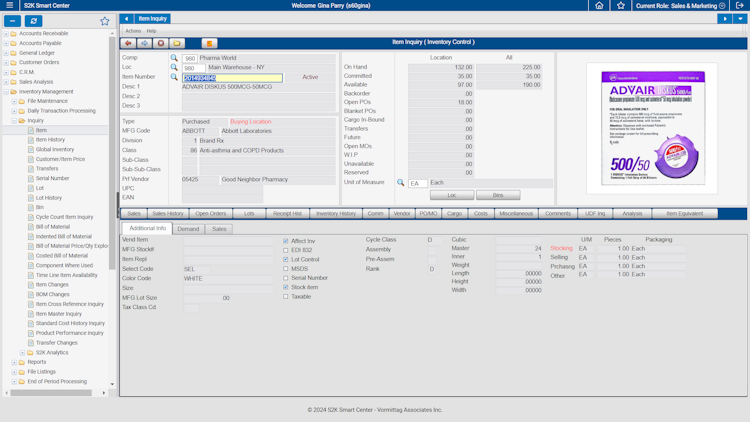Image resolution: width=750 pixels, height=422 pixels.
Task: Expand the File Maintenance folder
Action: coord(14,101)
